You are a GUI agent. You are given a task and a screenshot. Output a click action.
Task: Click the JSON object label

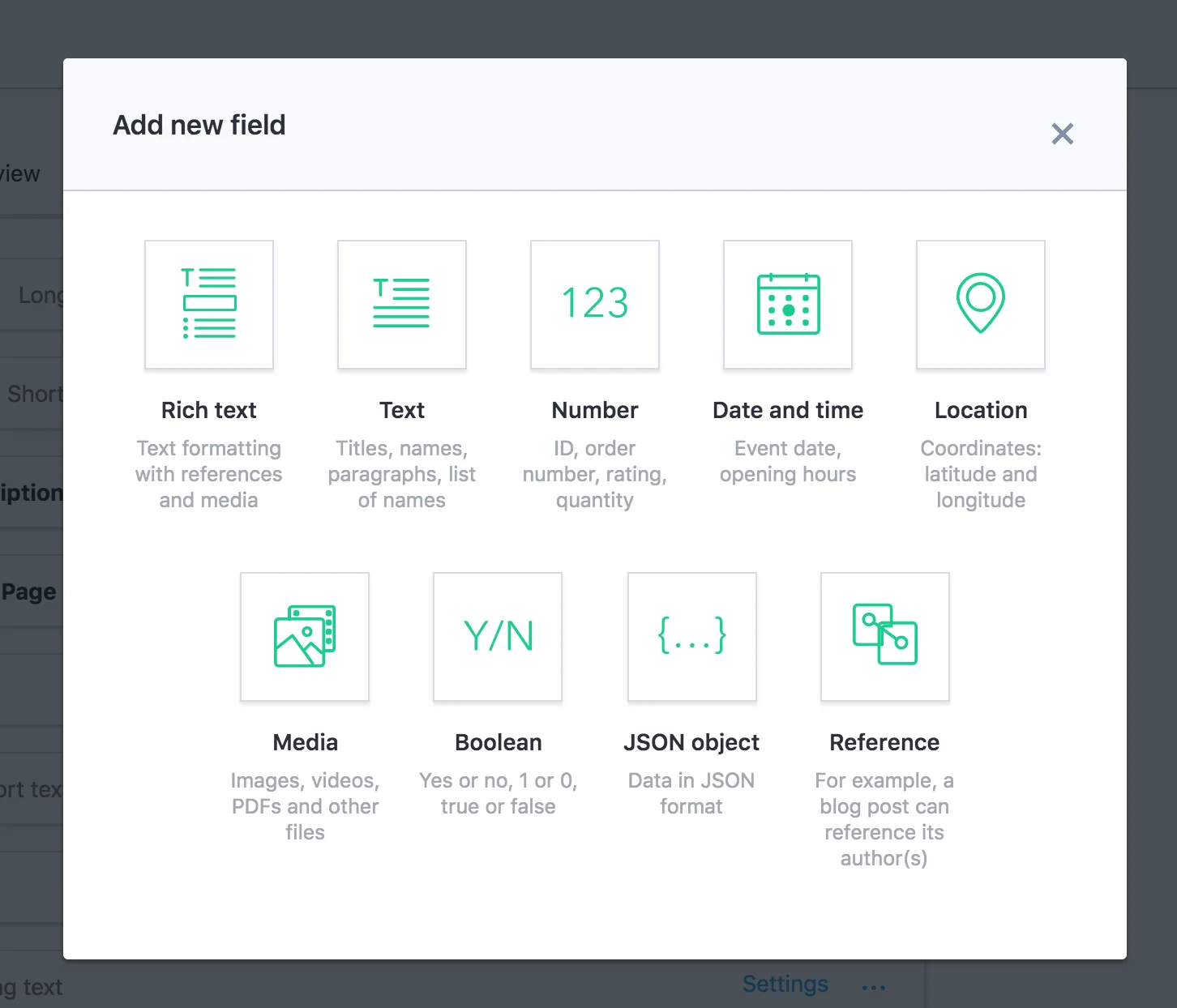click(691, 742)
